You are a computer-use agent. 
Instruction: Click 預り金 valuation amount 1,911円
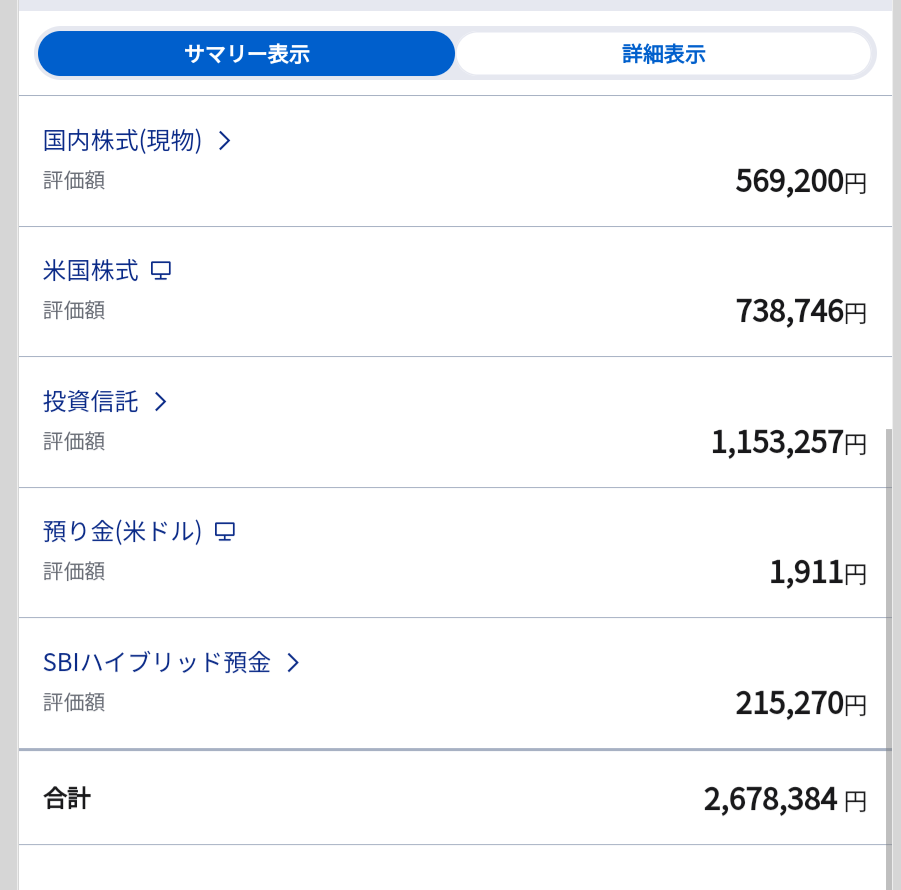point(818,572)
